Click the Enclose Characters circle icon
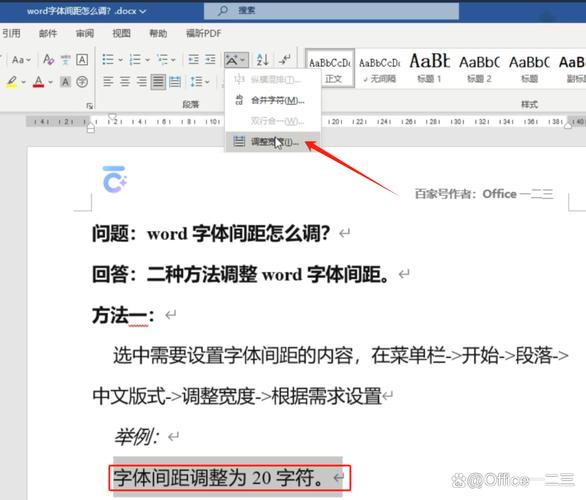586x500 pixels. click(x=82, y=81)
